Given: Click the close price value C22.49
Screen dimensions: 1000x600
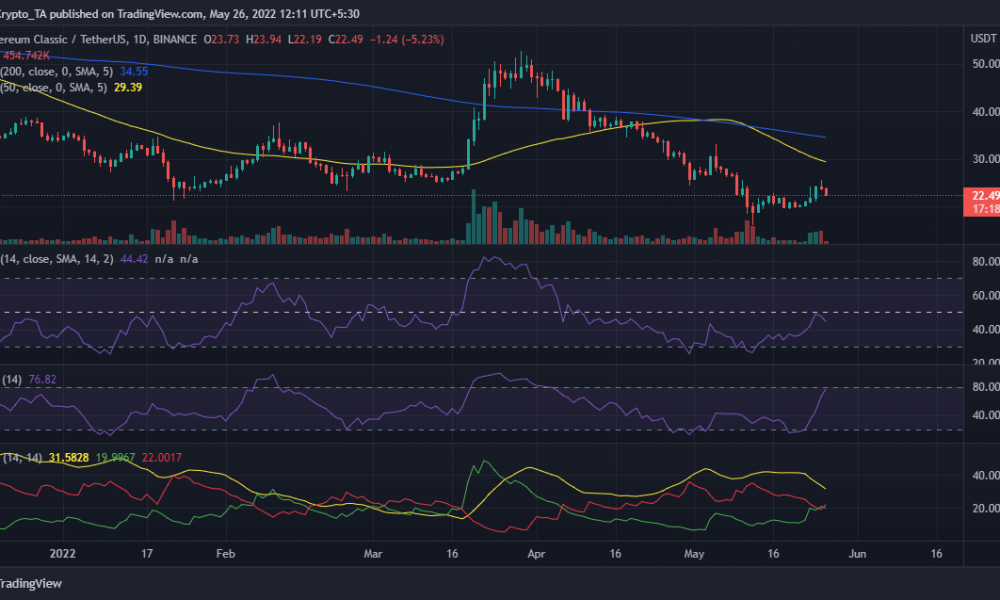Looking at the screenshot, I should [346, 40].
